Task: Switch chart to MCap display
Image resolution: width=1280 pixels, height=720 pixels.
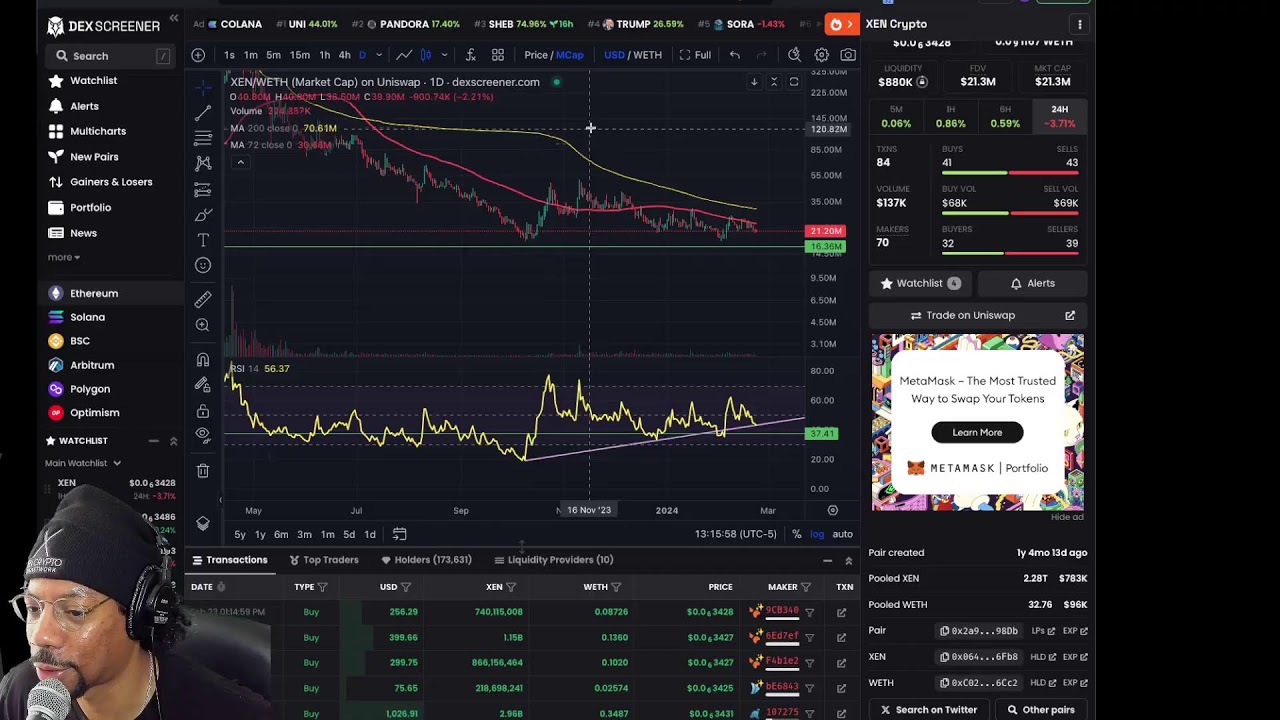Action: point(570,55)
